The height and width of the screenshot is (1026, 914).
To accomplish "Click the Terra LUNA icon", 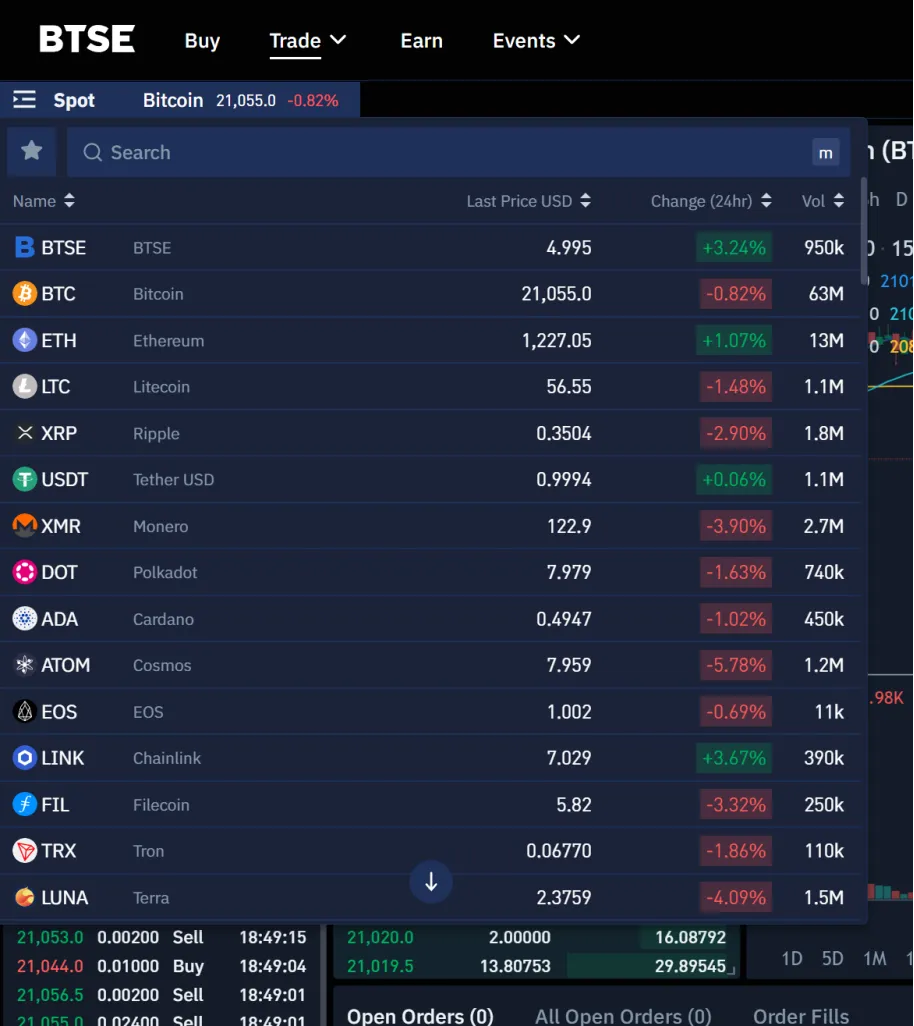I will [25, 897].
